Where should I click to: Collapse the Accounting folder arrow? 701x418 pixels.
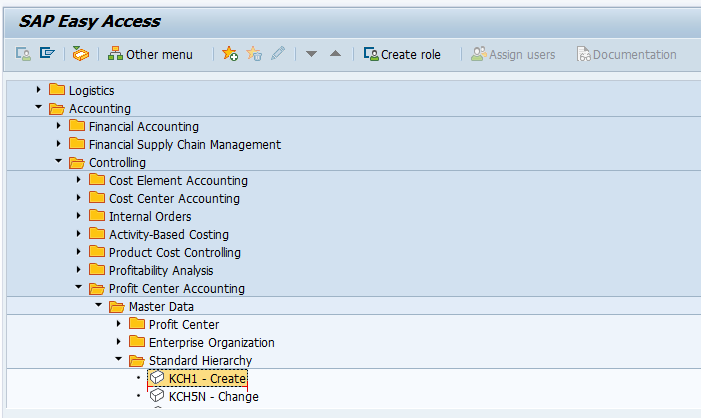click(38, 107)
